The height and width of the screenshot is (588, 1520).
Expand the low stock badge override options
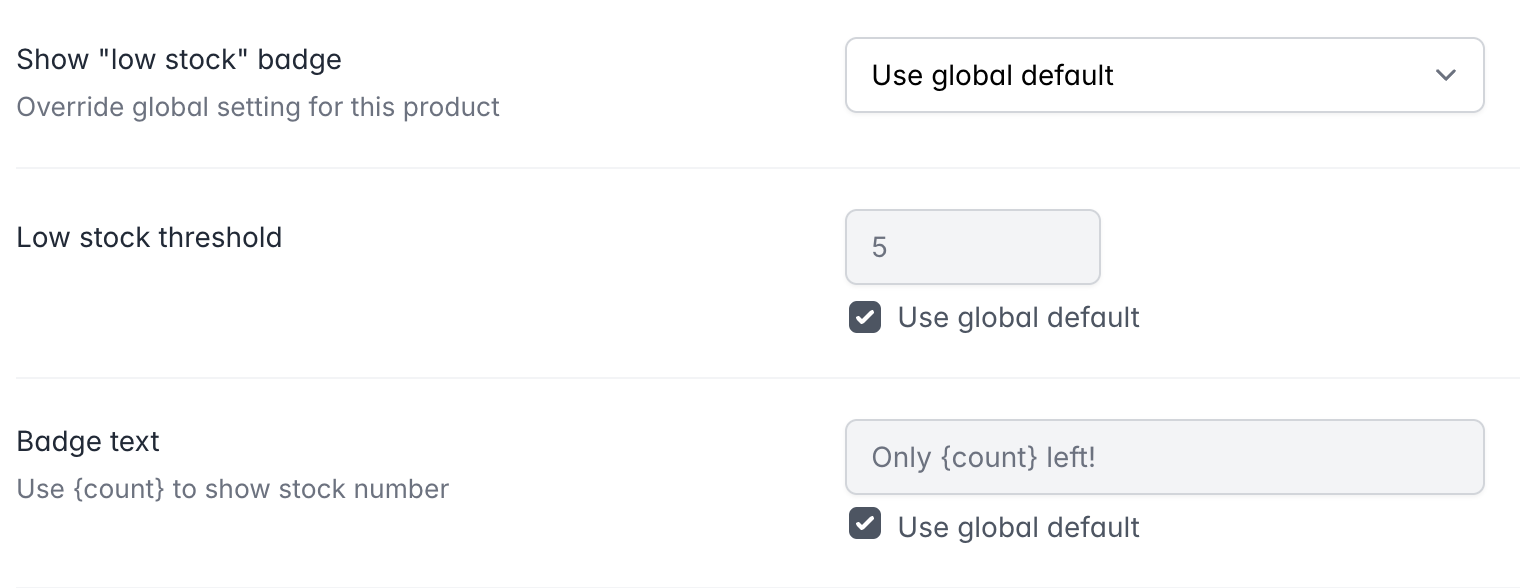click(x=1164, y=75)
